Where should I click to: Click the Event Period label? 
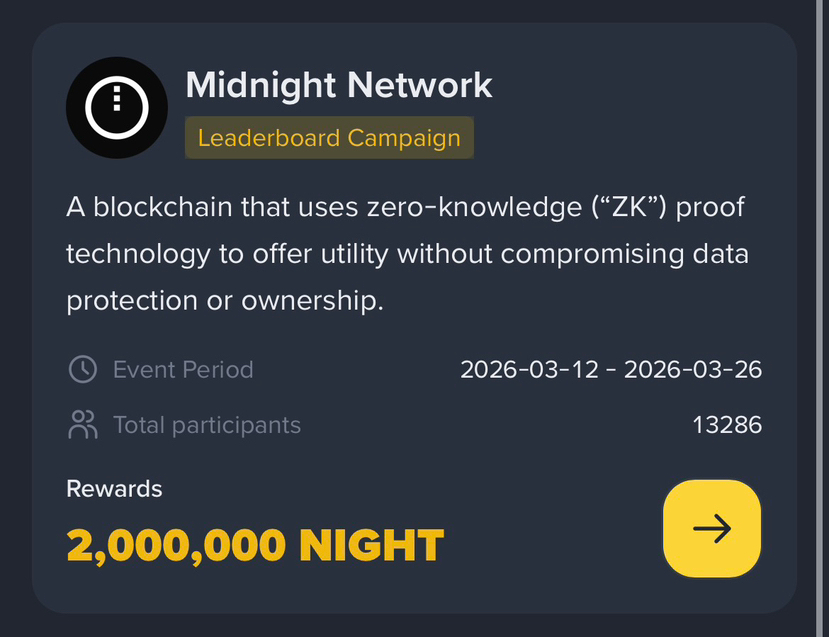pos(183,369)
